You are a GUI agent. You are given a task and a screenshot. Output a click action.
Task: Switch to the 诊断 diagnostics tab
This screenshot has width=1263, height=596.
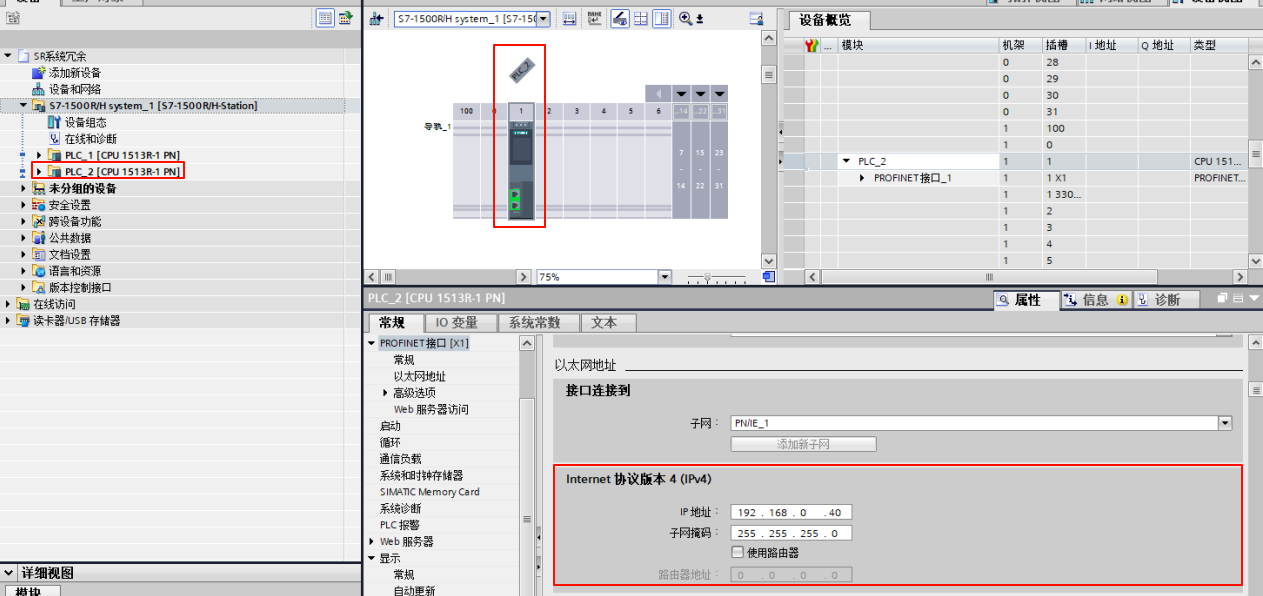[x=1165, y=300]
